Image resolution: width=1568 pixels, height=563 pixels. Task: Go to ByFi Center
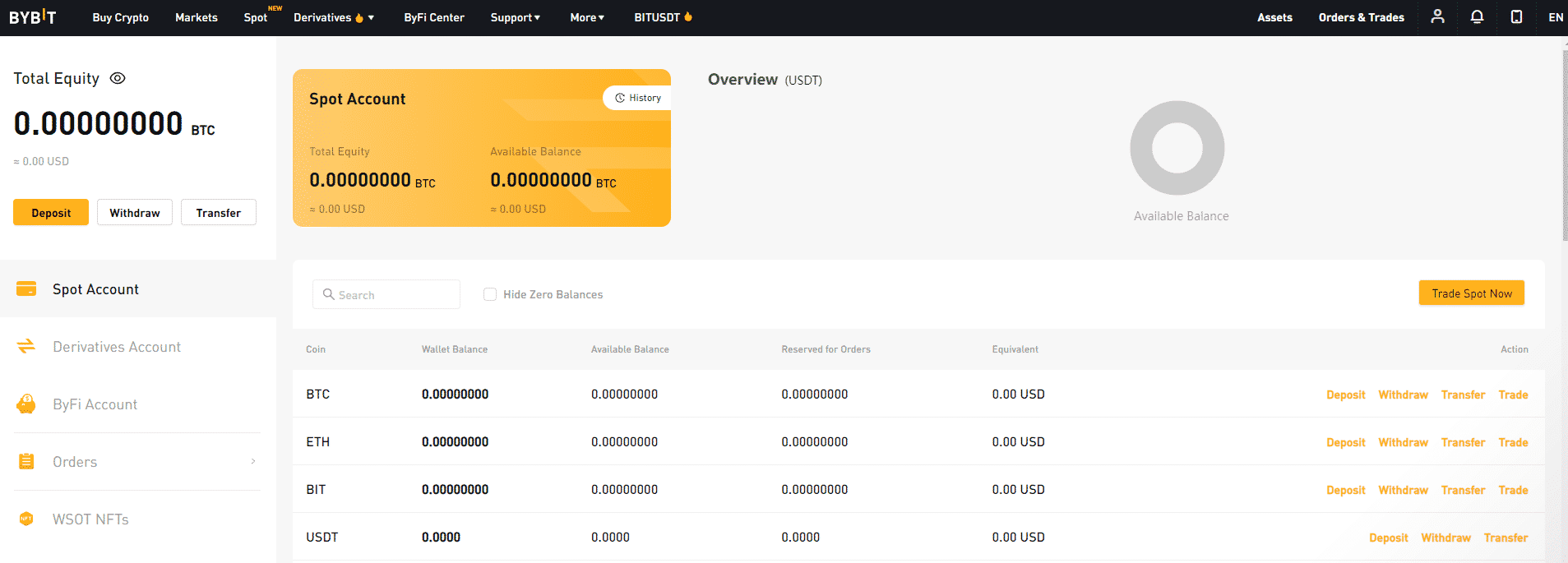pos(434,17)
